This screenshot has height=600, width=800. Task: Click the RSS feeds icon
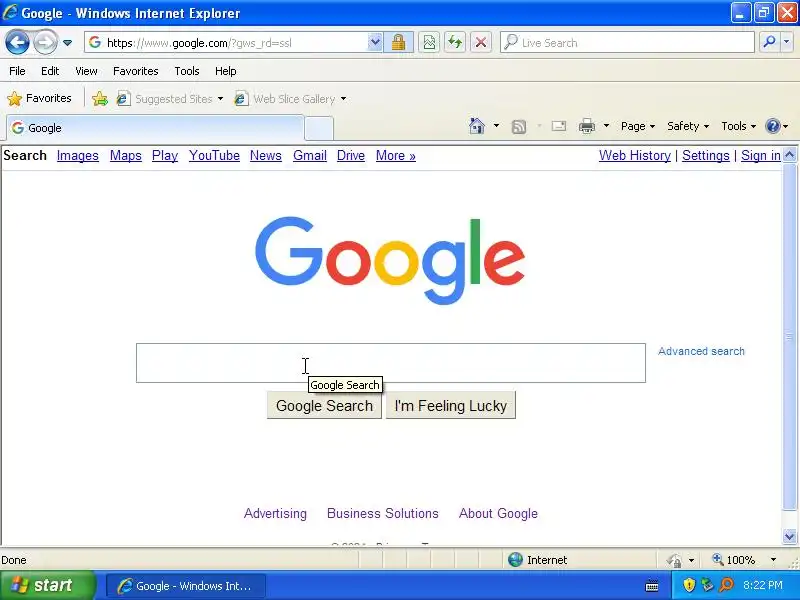pyautogui.click(x=519, y=126)
